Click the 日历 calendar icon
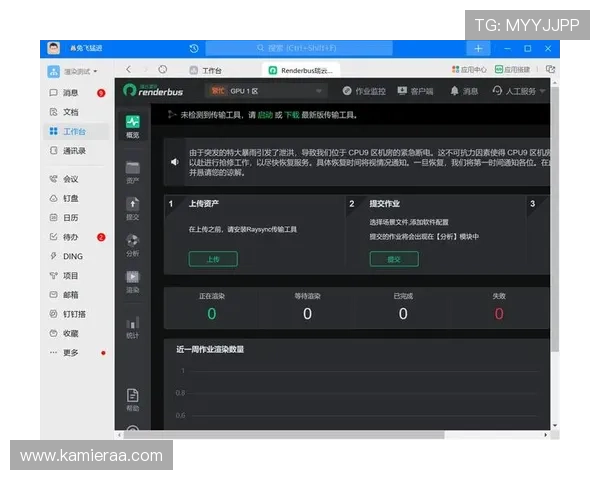The height and width of the screenshot is (480, 600). click(54, 217)
